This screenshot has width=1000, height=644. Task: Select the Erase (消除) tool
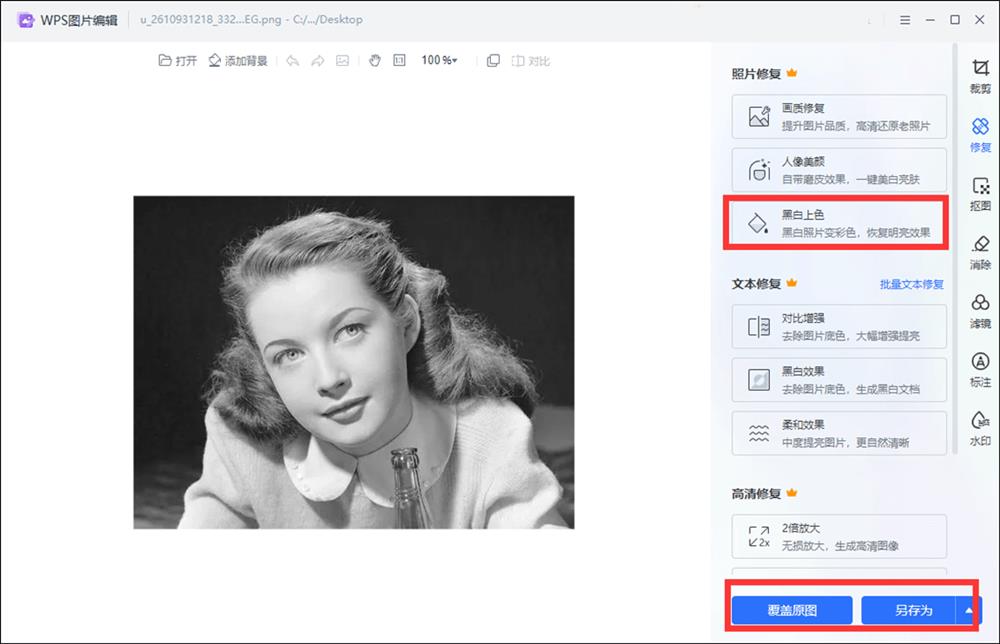980,252
